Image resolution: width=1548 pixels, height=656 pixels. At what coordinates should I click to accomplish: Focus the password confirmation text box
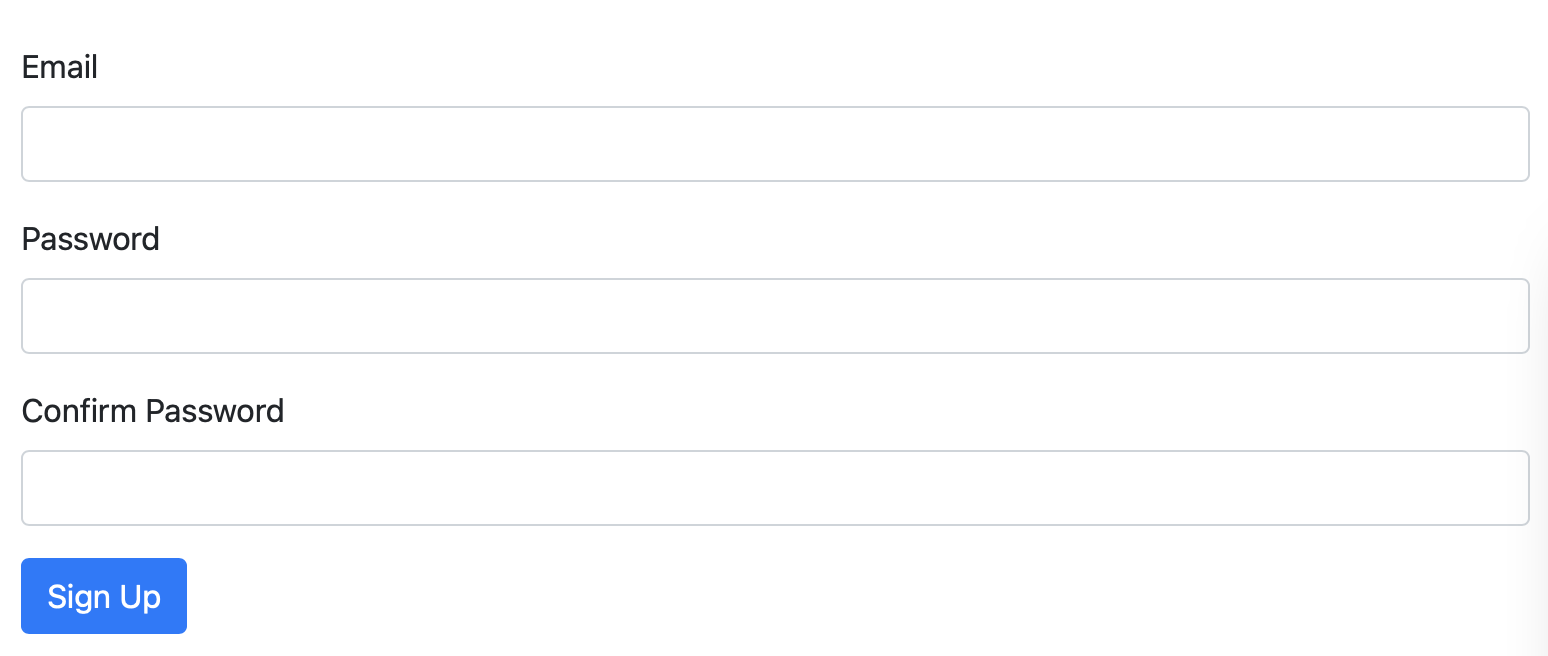point(775,488)
